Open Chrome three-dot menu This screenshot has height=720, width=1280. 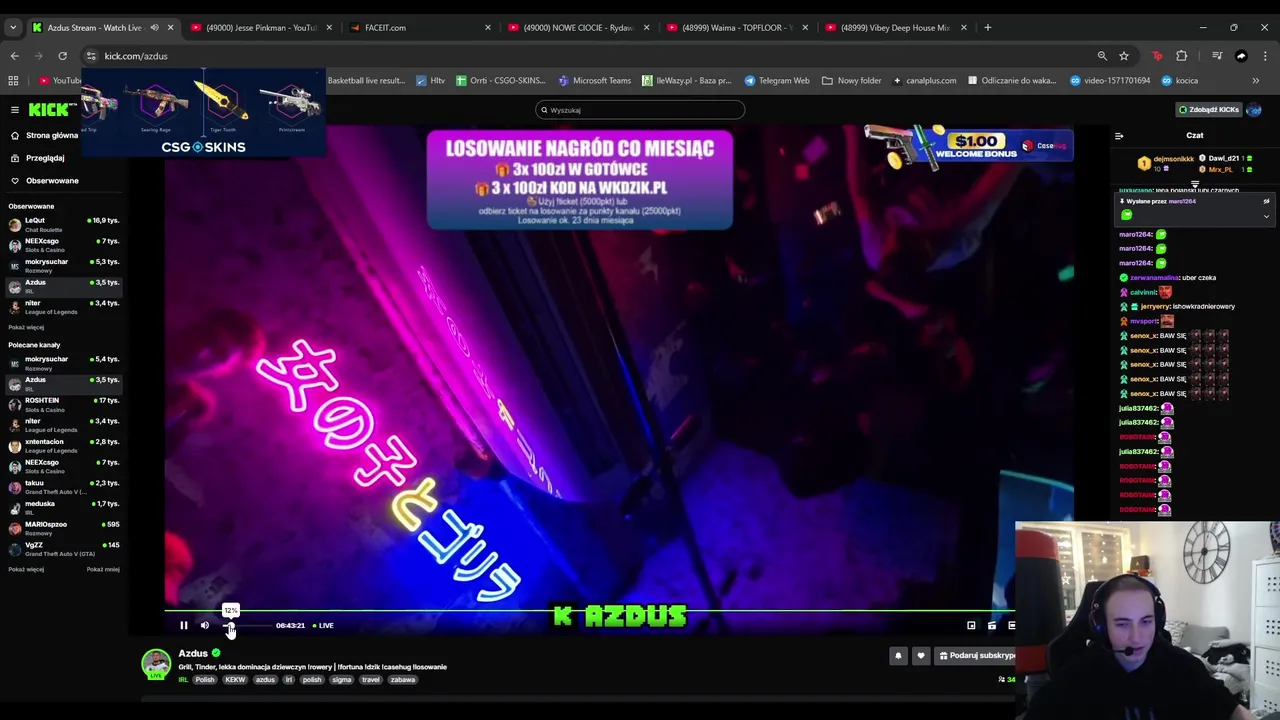point(1265,56)
